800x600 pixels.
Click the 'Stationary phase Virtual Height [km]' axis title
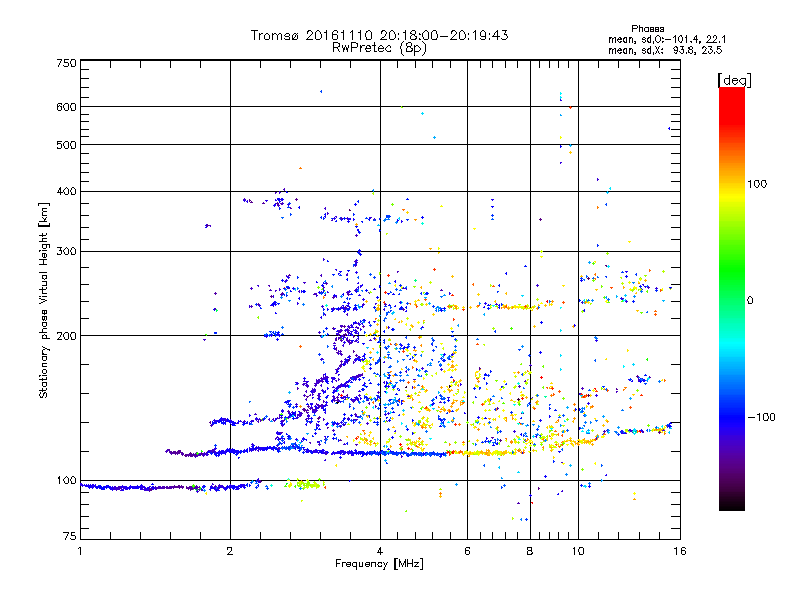coord(44,300)
